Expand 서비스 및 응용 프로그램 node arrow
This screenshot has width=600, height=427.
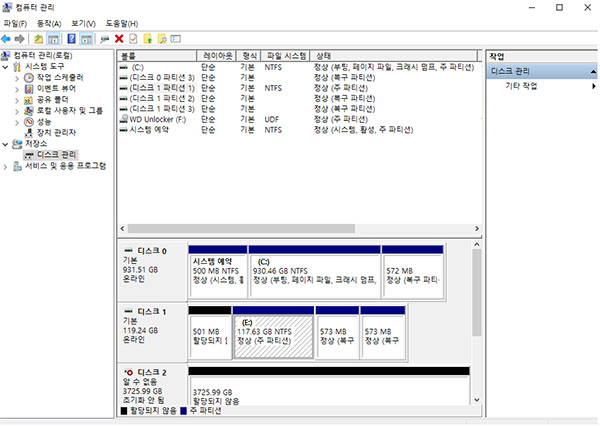click(x=5, y=166)
